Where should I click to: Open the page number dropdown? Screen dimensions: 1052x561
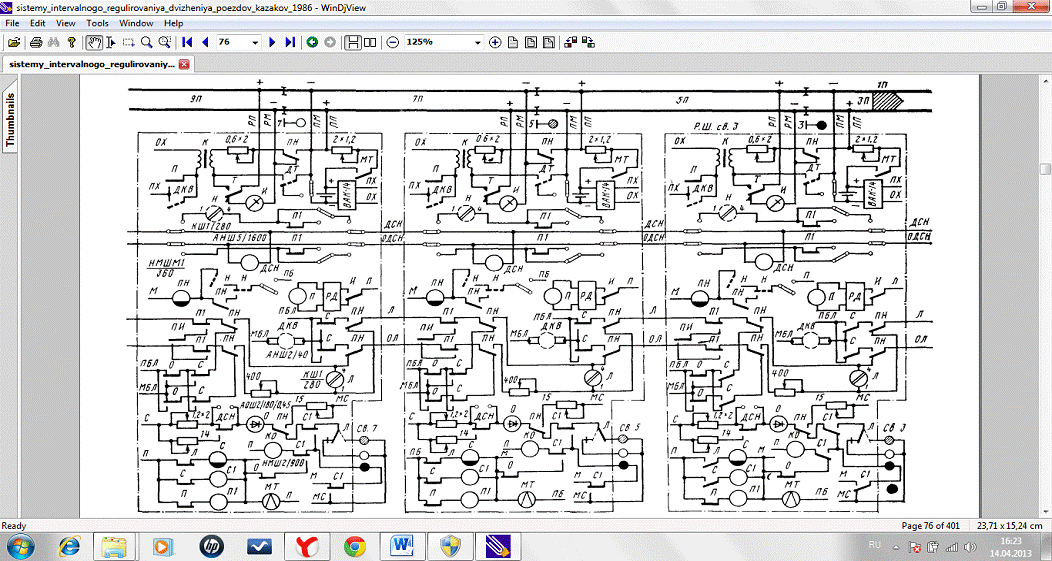(x=256, y=43)
